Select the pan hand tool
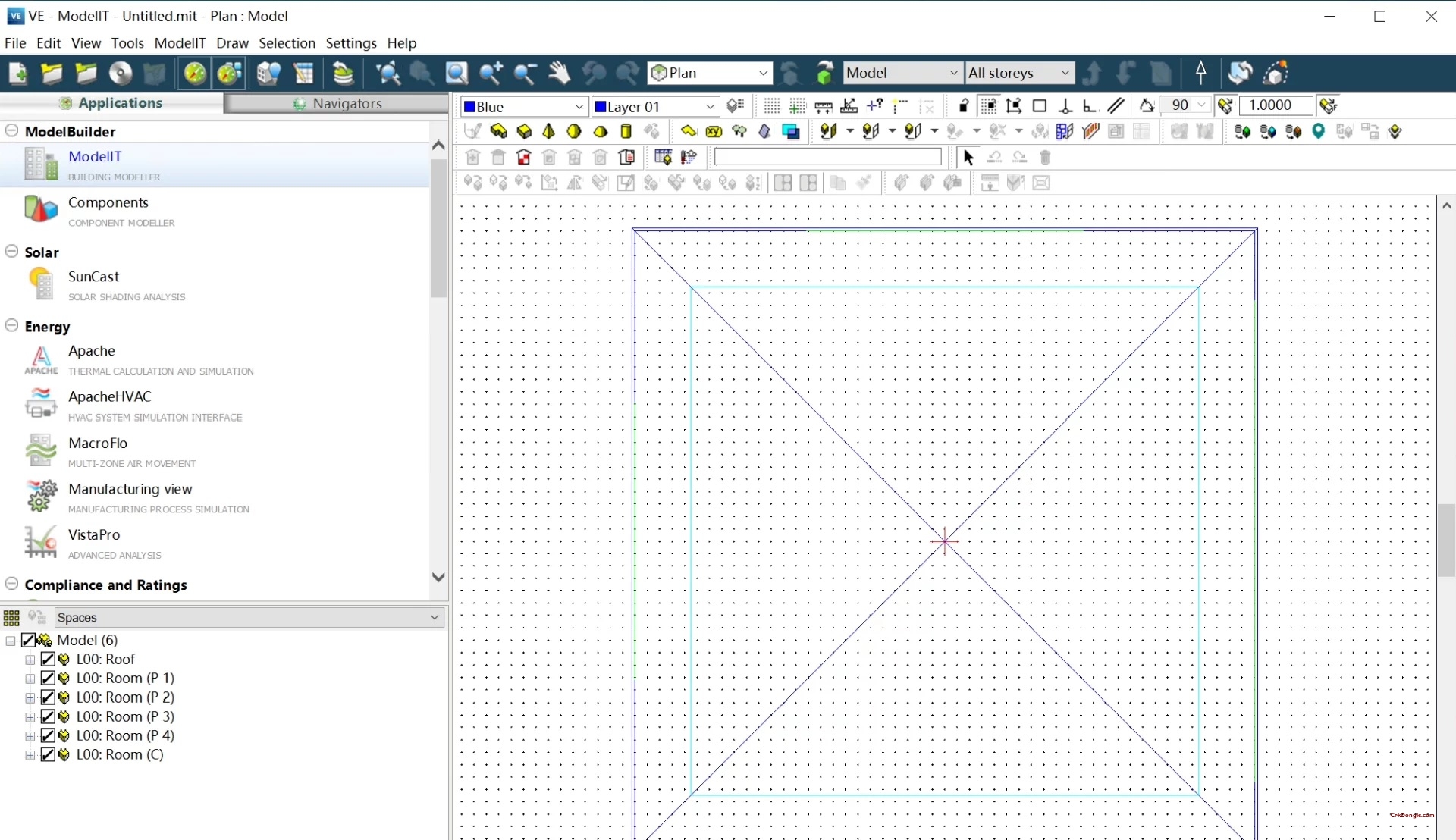 pos(559,73)
